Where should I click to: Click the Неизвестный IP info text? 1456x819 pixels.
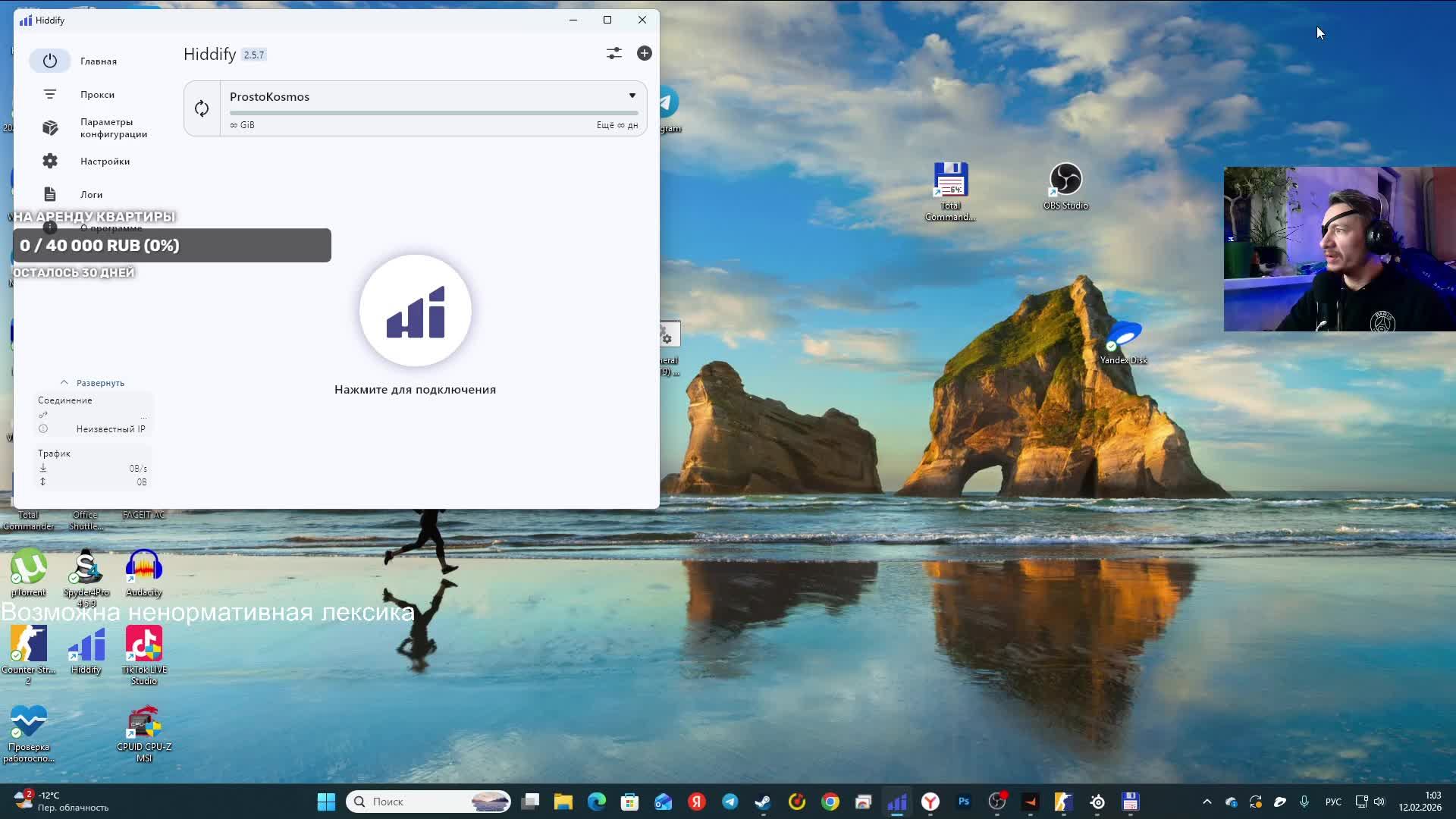110,429
